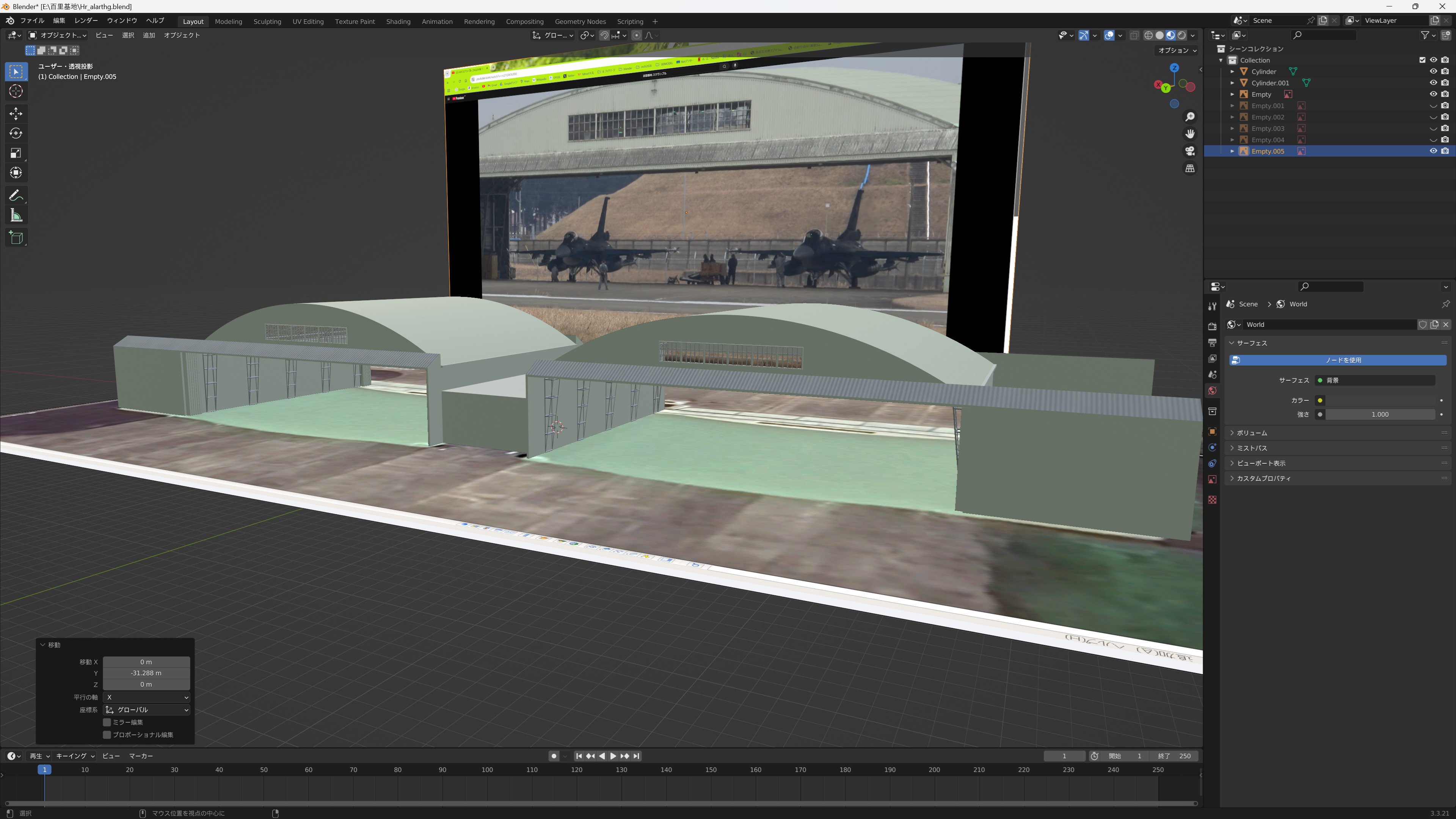Open the 平行の軸 dropdown

coord(146,698)
